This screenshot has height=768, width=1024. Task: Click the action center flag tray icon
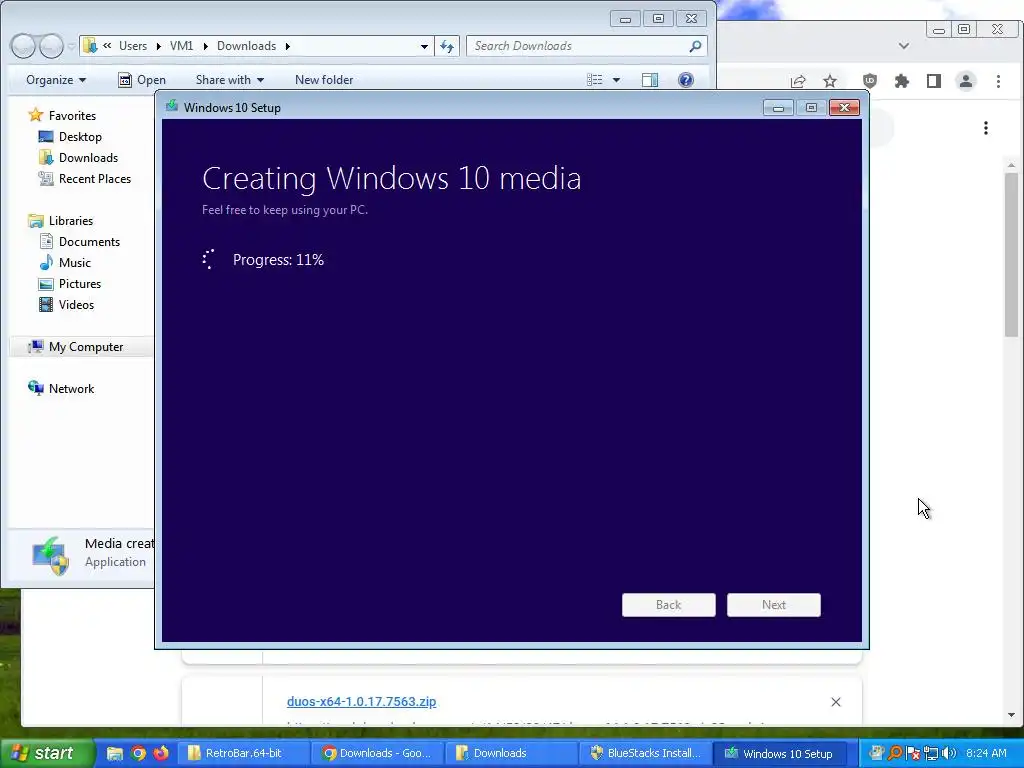(x=913, y=753)
